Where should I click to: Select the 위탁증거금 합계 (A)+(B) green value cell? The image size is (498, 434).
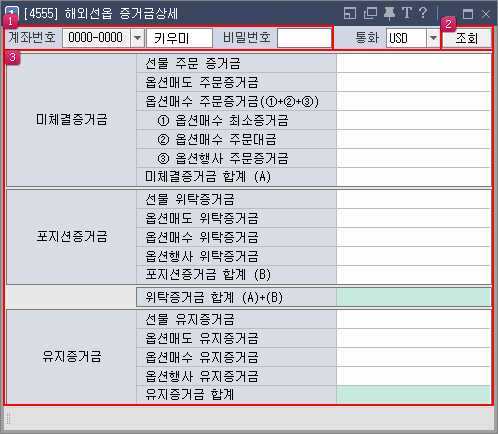(x=413, y=297)
